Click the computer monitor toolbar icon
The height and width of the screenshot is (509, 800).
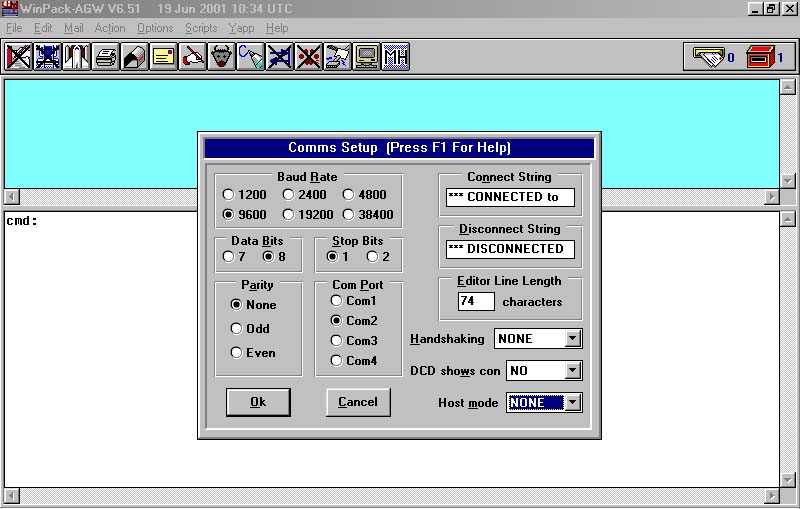click(x=367, y=56)
